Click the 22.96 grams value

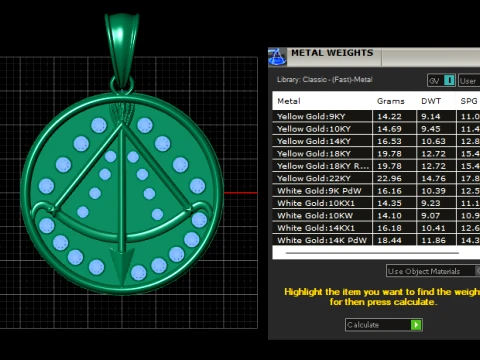[x=389, y=178]
